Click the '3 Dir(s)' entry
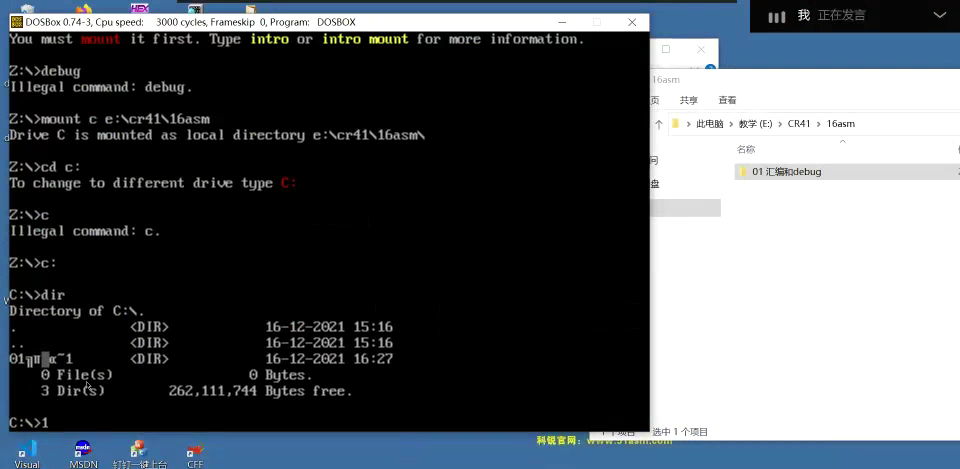 pos(73,391)
